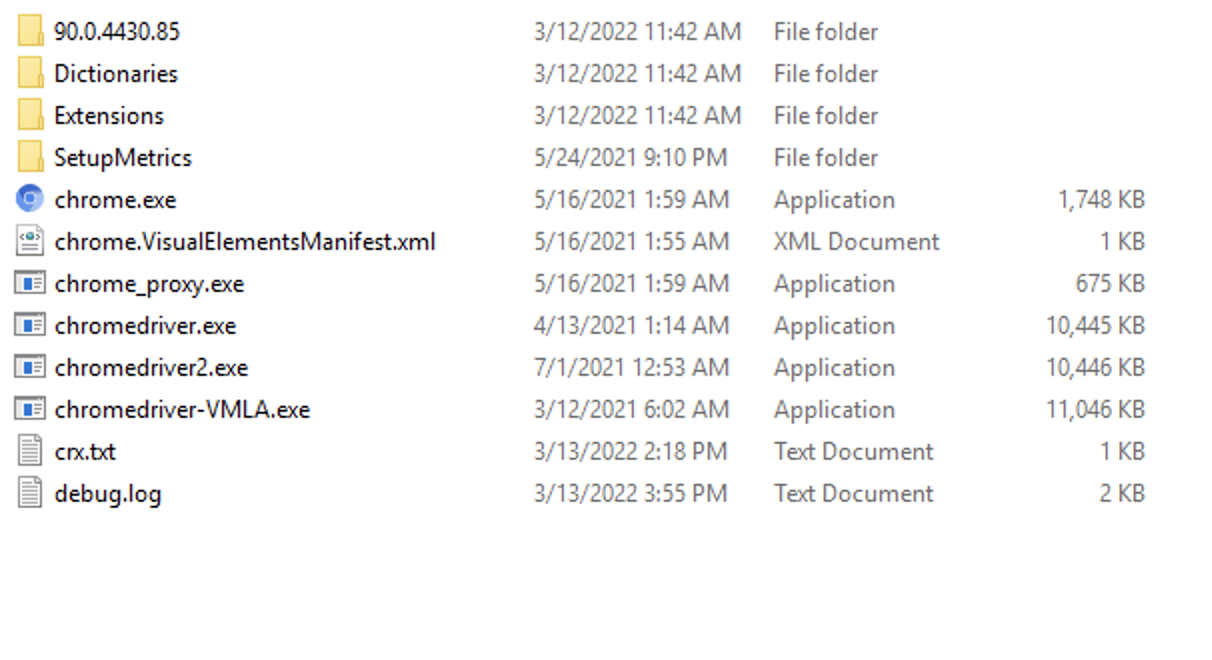Select the 3/13/2022 2:18 PM date of crx.txt

coord(631,451)
